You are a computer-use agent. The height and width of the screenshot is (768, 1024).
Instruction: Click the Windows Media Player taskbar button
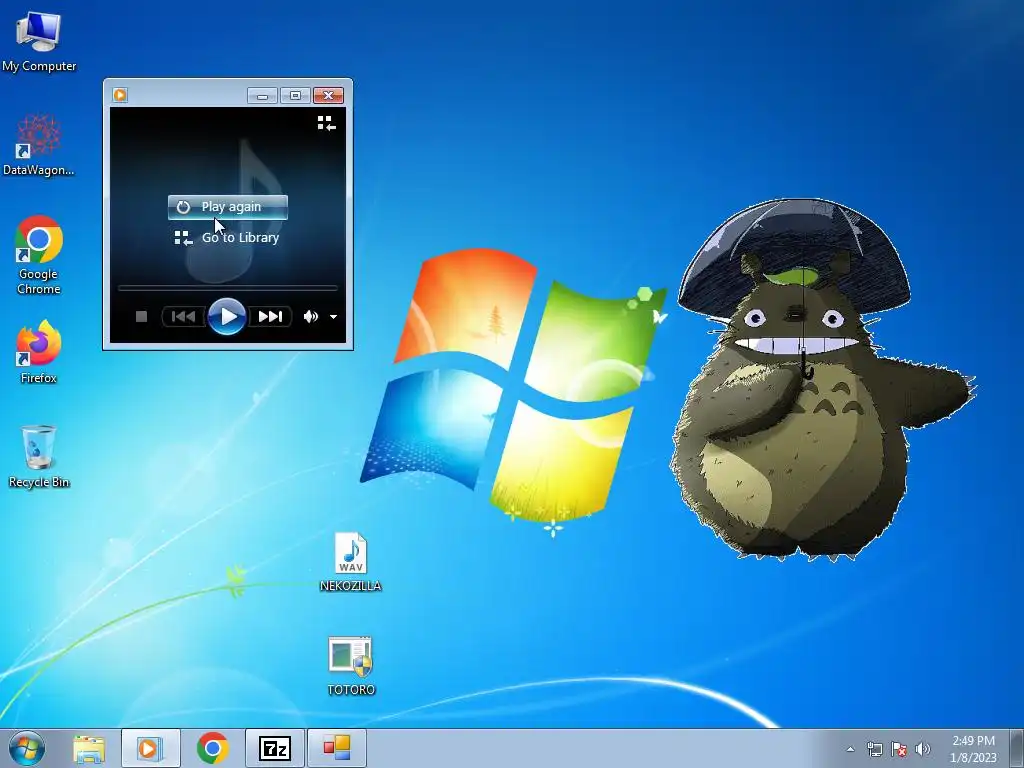[x=150, y=748]
